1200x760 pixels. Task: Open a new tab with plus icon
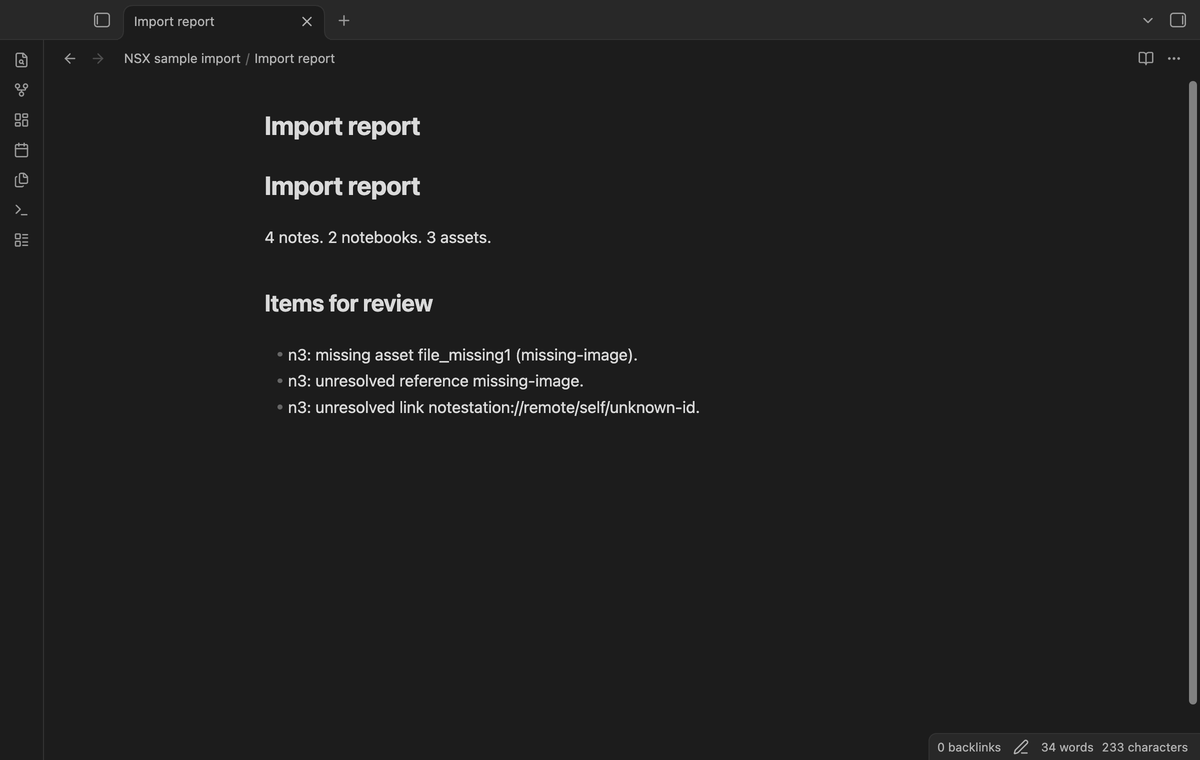(x=344, y=20)
